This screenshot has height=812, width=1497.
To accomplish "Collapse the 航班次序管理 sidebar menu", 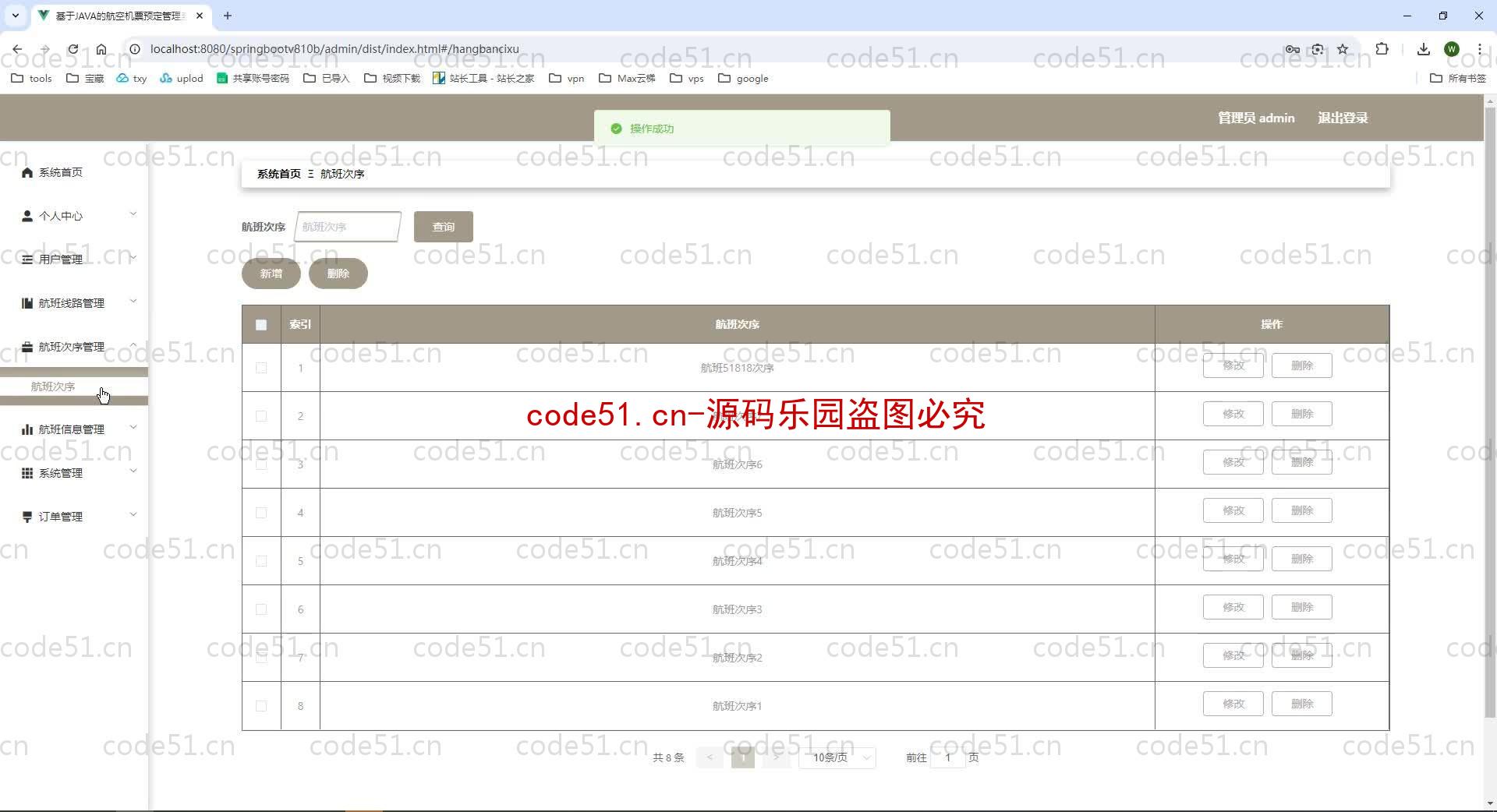I will [x=74, y=347].
